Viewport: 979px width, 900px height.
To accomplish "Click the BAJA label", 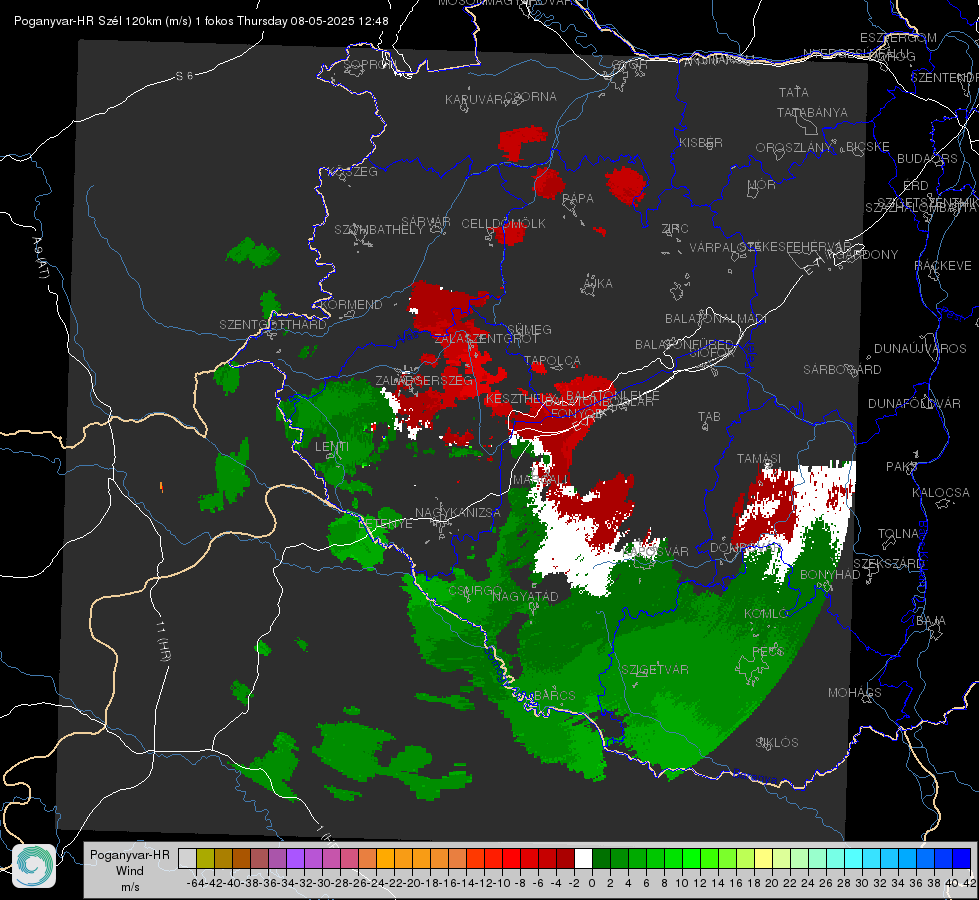I will pos(931,621).
